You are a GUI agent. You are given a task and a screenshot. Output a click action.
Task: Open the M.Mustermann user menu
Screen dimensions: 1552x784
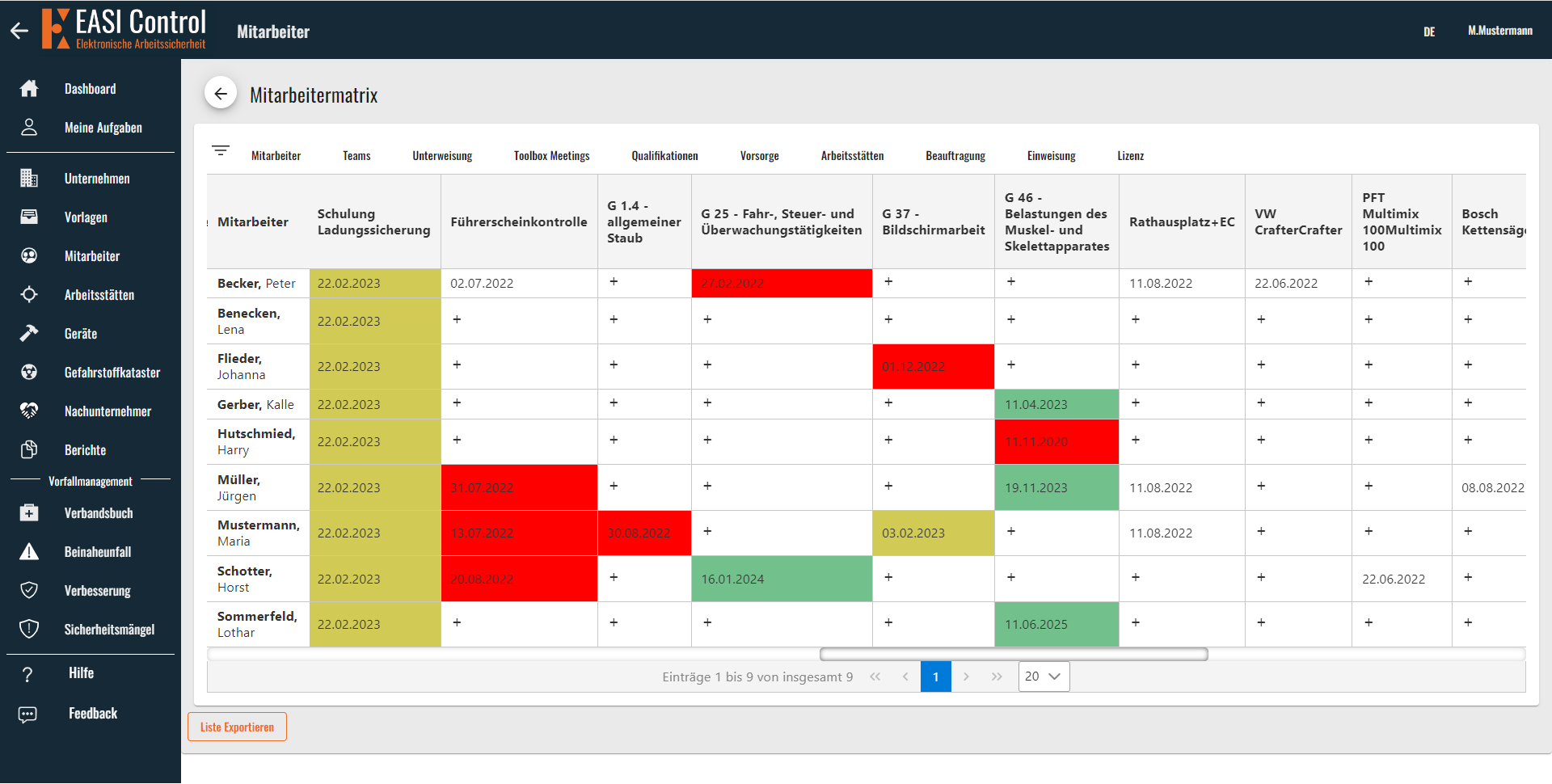(x=1499, y=31)
